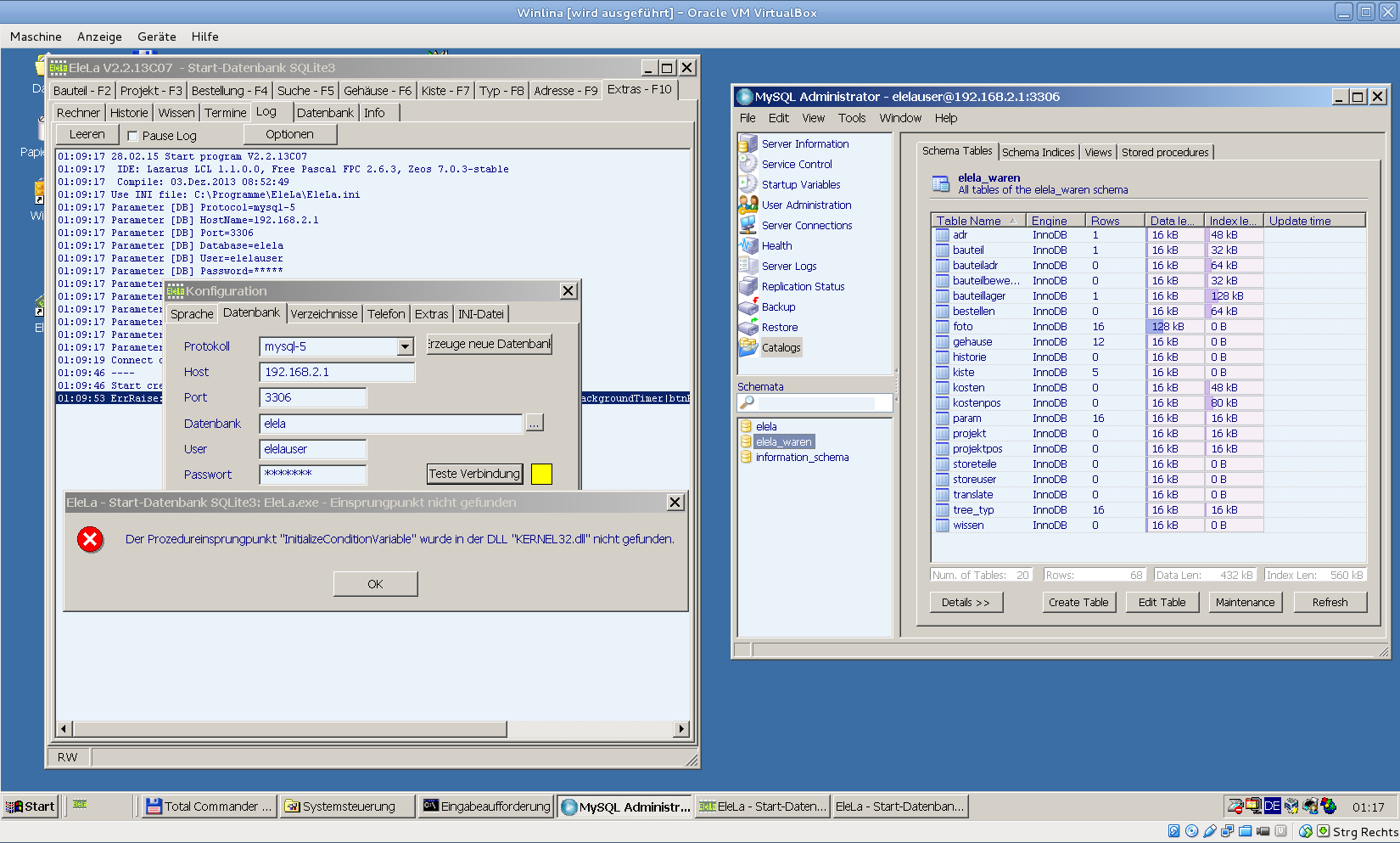Switch to Bauteil - F2 tab in EleLa
Image resolution: width=1400 pixels, height=843 pixels.
click(x=81, y=91)
